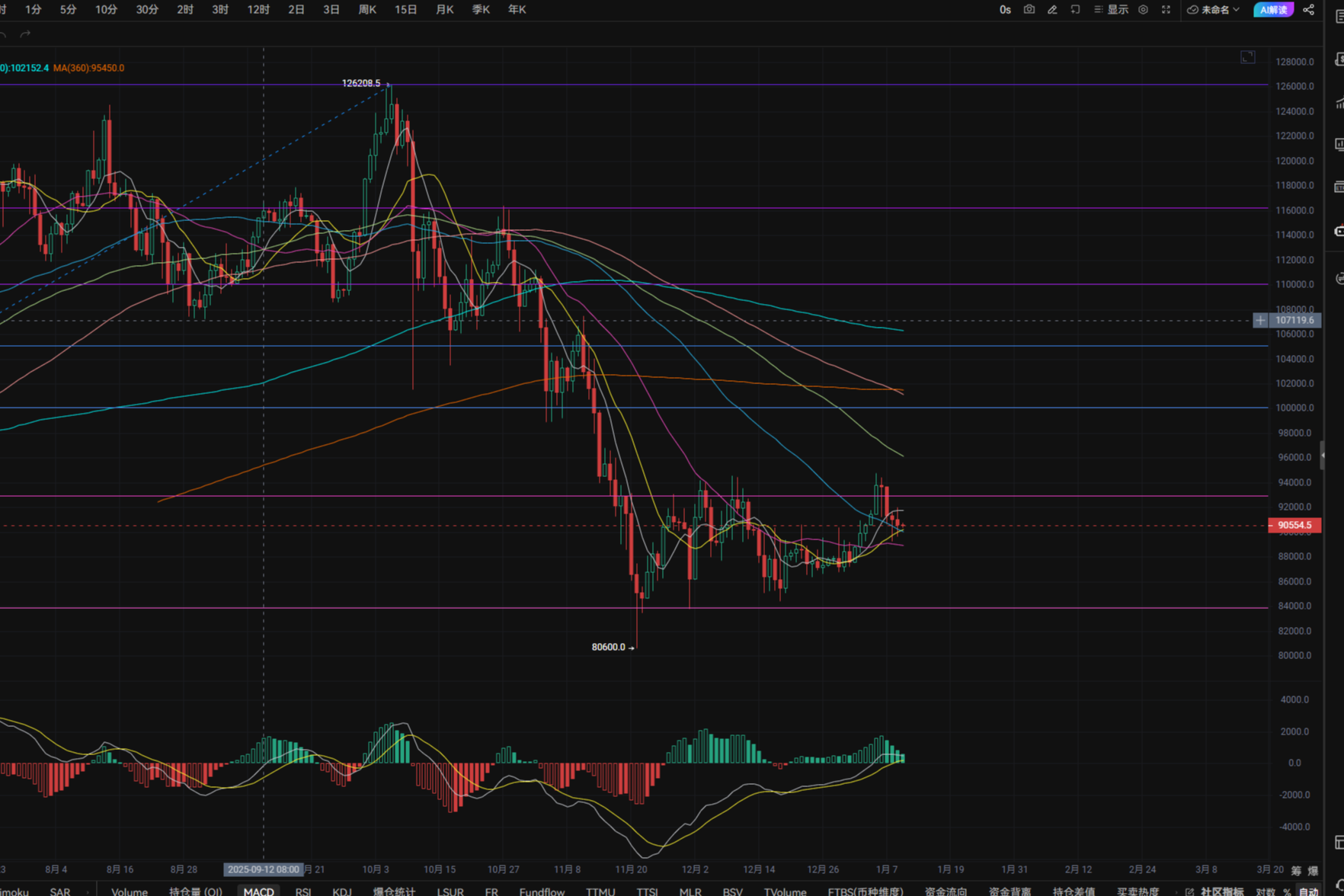Image resolution: width=1344 pixels, height=896 pixels.
Task: Open the 显示 display options menu
Action: 1112,10
